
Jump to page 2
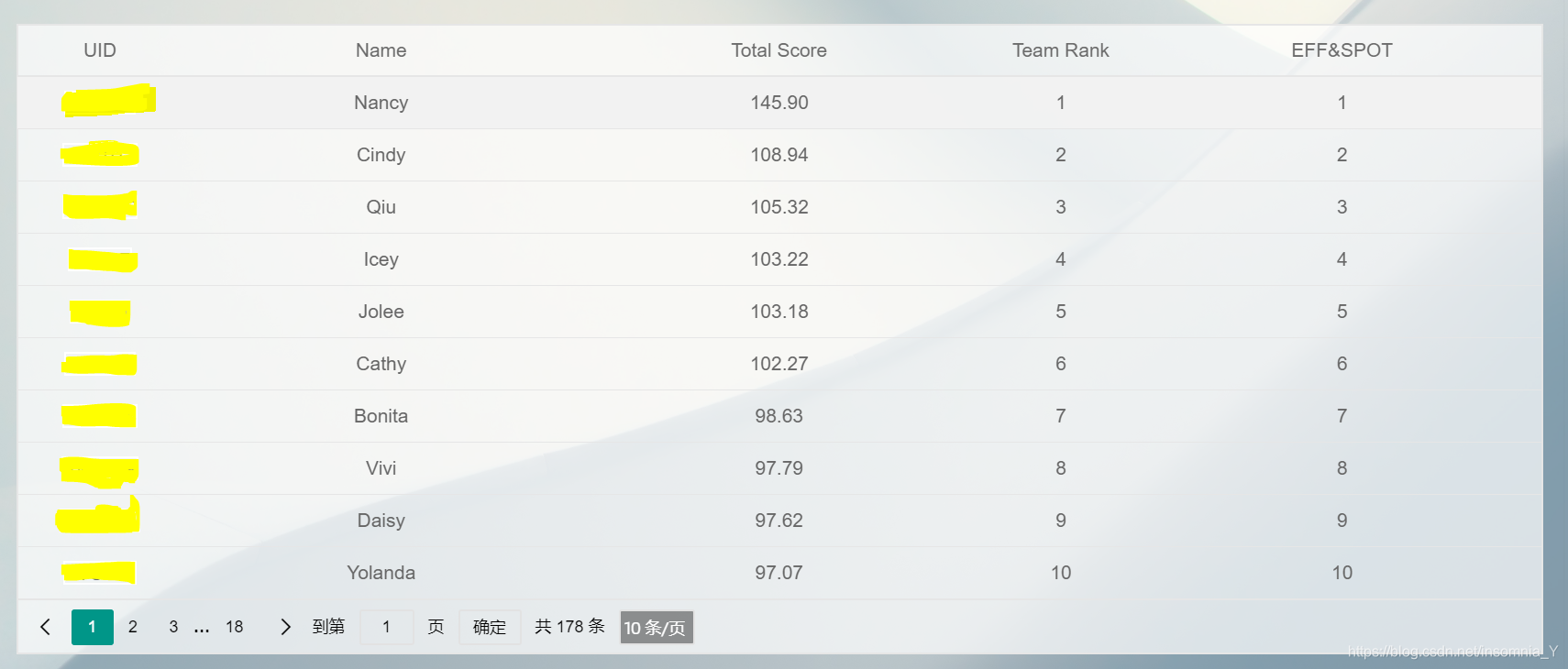tap(133, 627)
